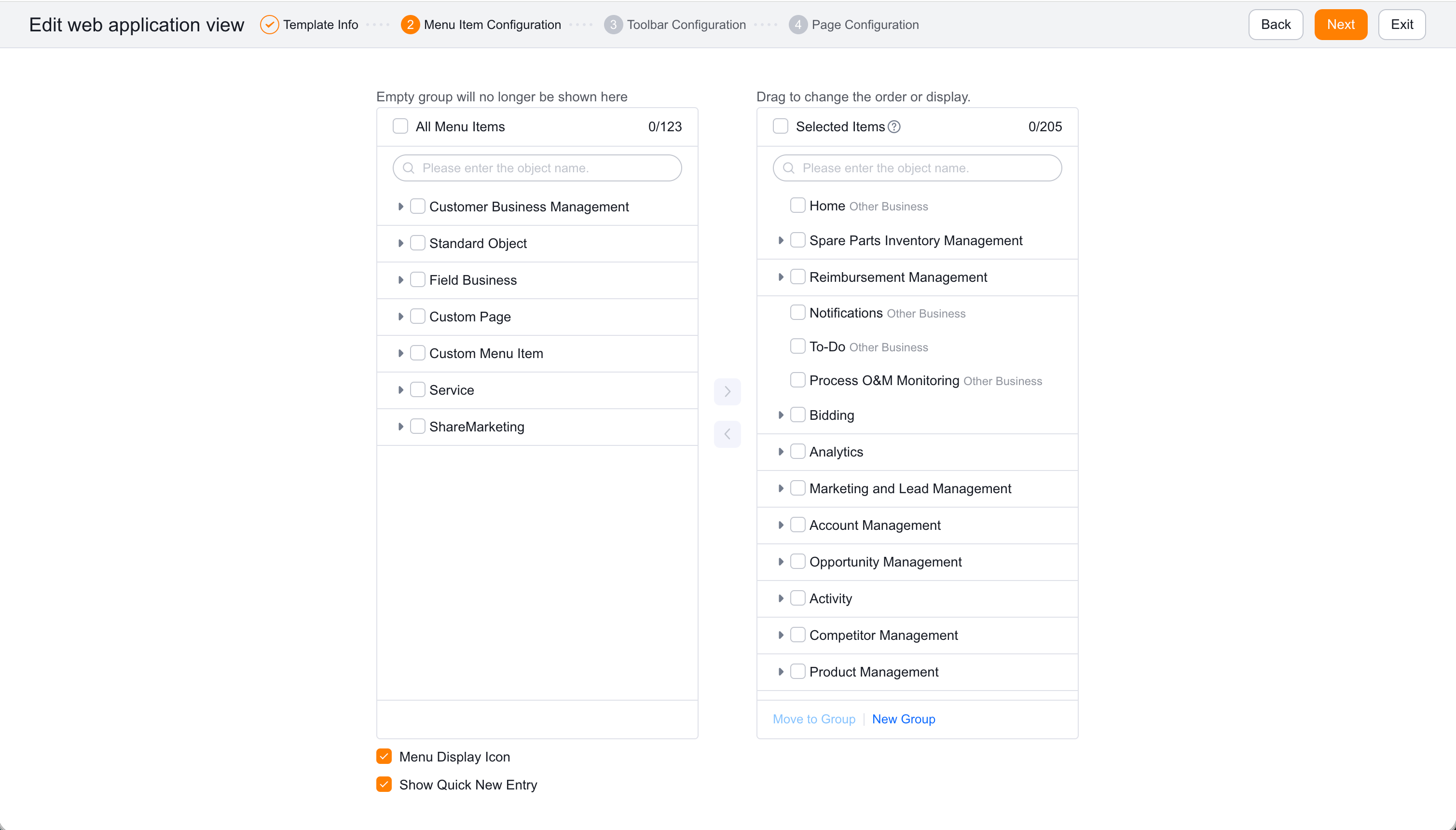The image size is (1456, 830).
Task: Expand the Activity group
Action: [781, 598]
